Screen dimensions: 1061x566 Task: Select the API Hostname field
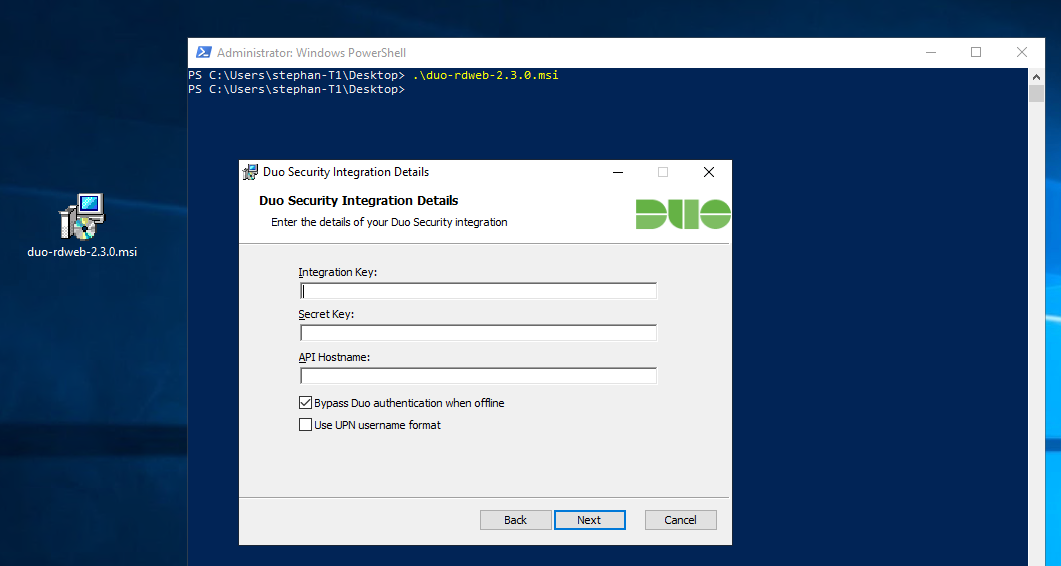coord(478,376)
